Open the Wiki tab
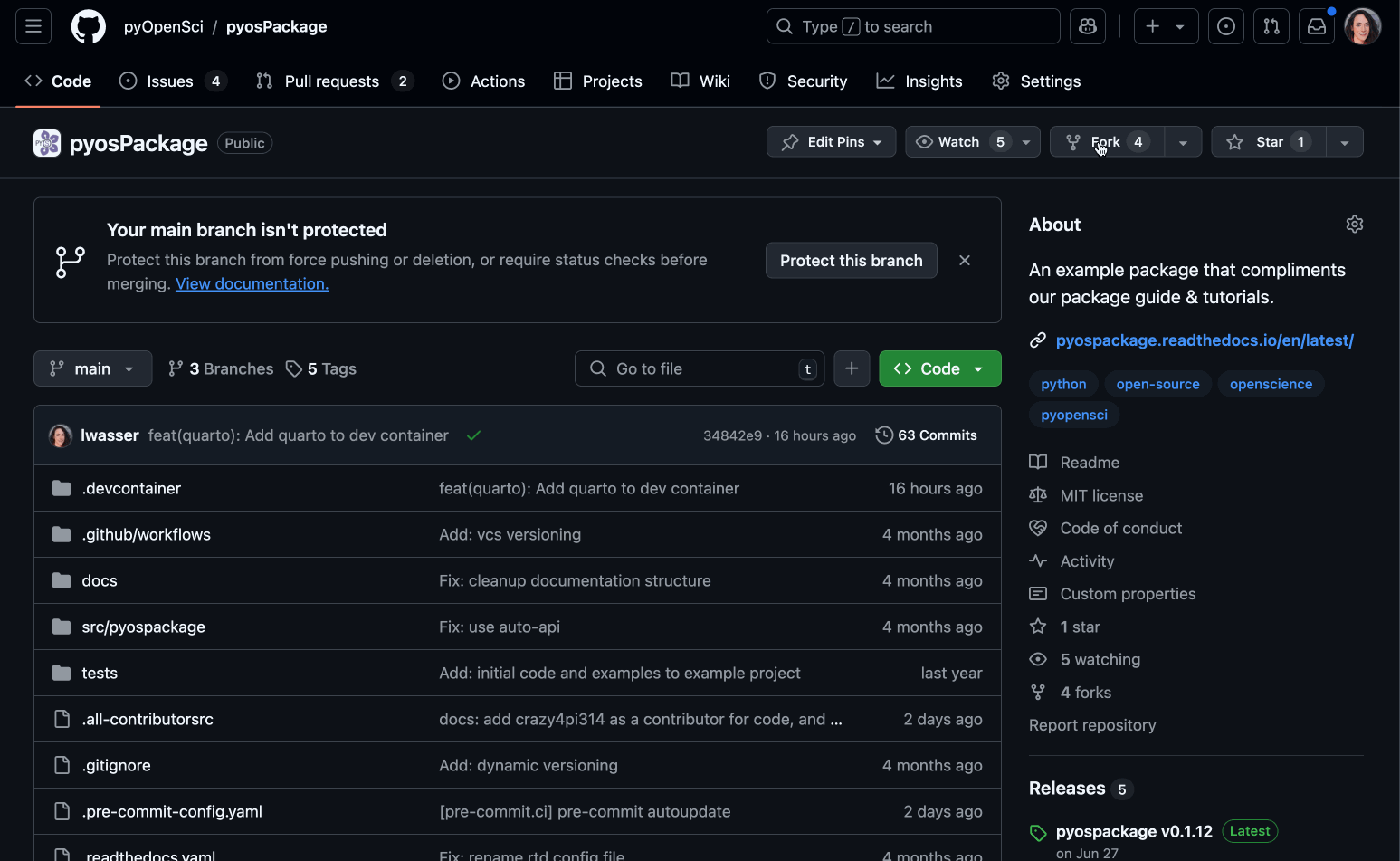 point(700,81)
